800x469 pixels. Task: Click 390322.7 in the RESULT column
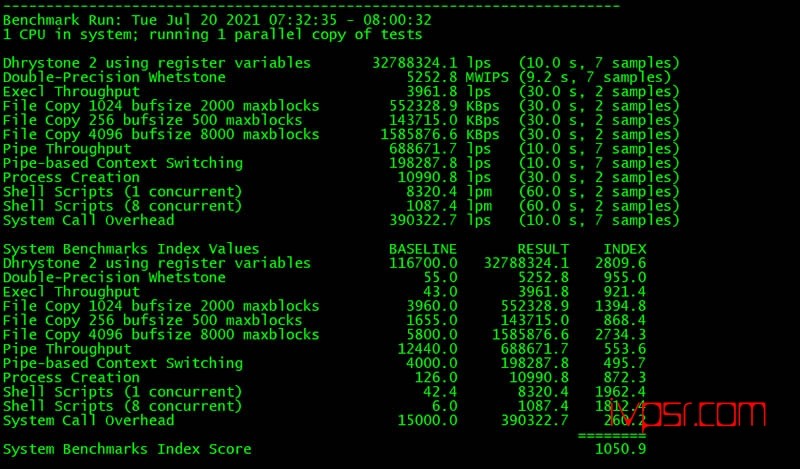535,421
